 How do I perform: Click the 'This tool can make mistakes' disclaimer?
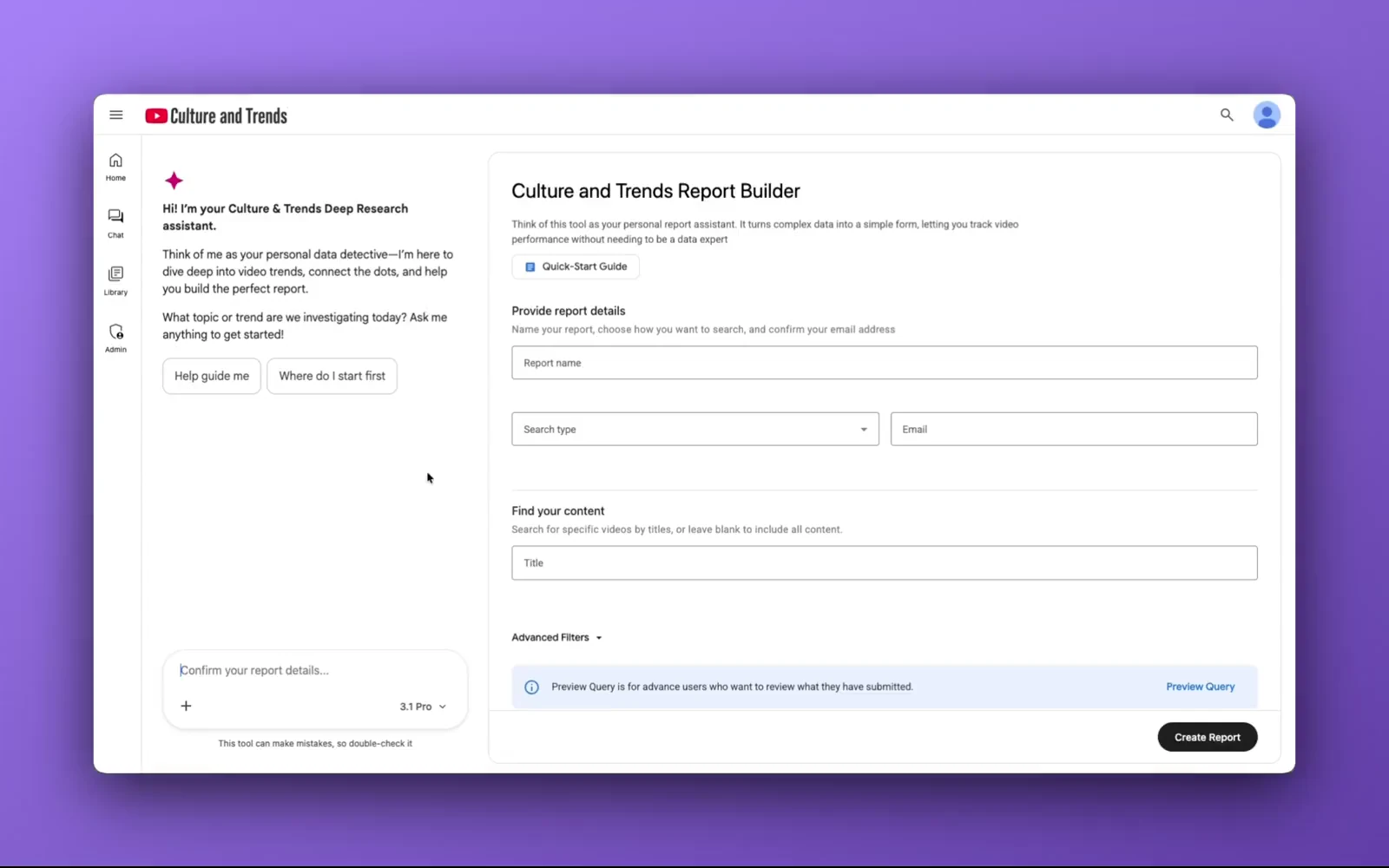(315, 743)
